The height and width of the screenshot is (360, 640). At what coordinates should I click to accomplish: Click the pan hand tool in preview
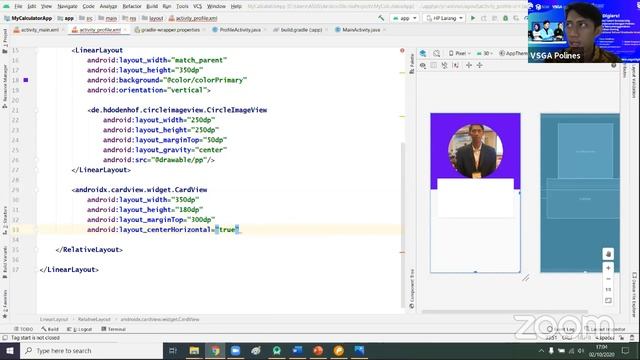(x=608, y=254)
